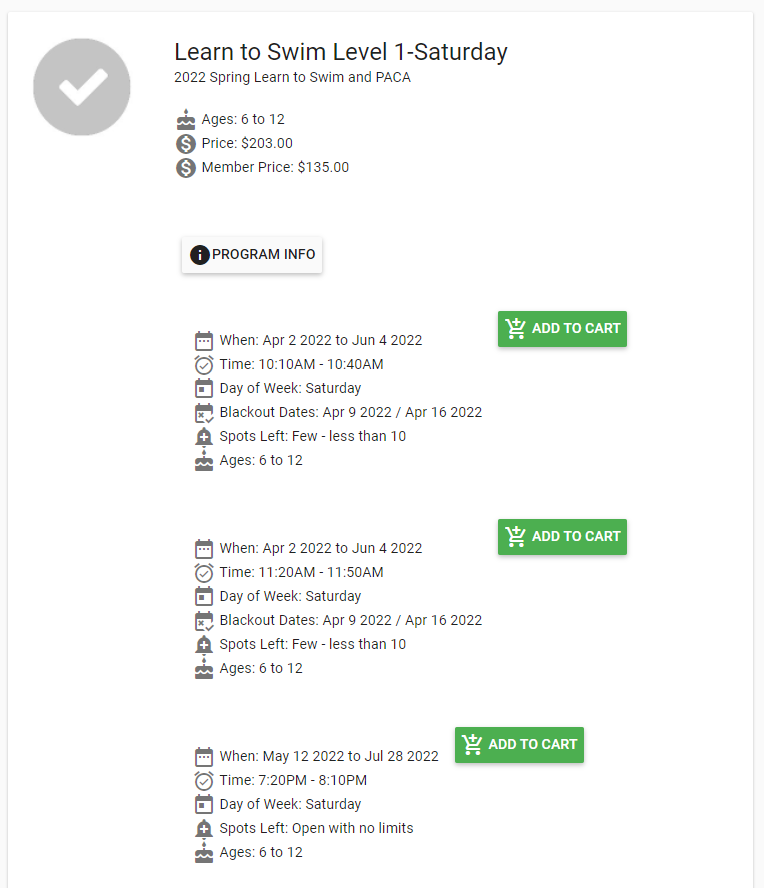Click the gray checkmark program thumbnail
Viewport: 764px width, 888px height.
pos(82,88)
